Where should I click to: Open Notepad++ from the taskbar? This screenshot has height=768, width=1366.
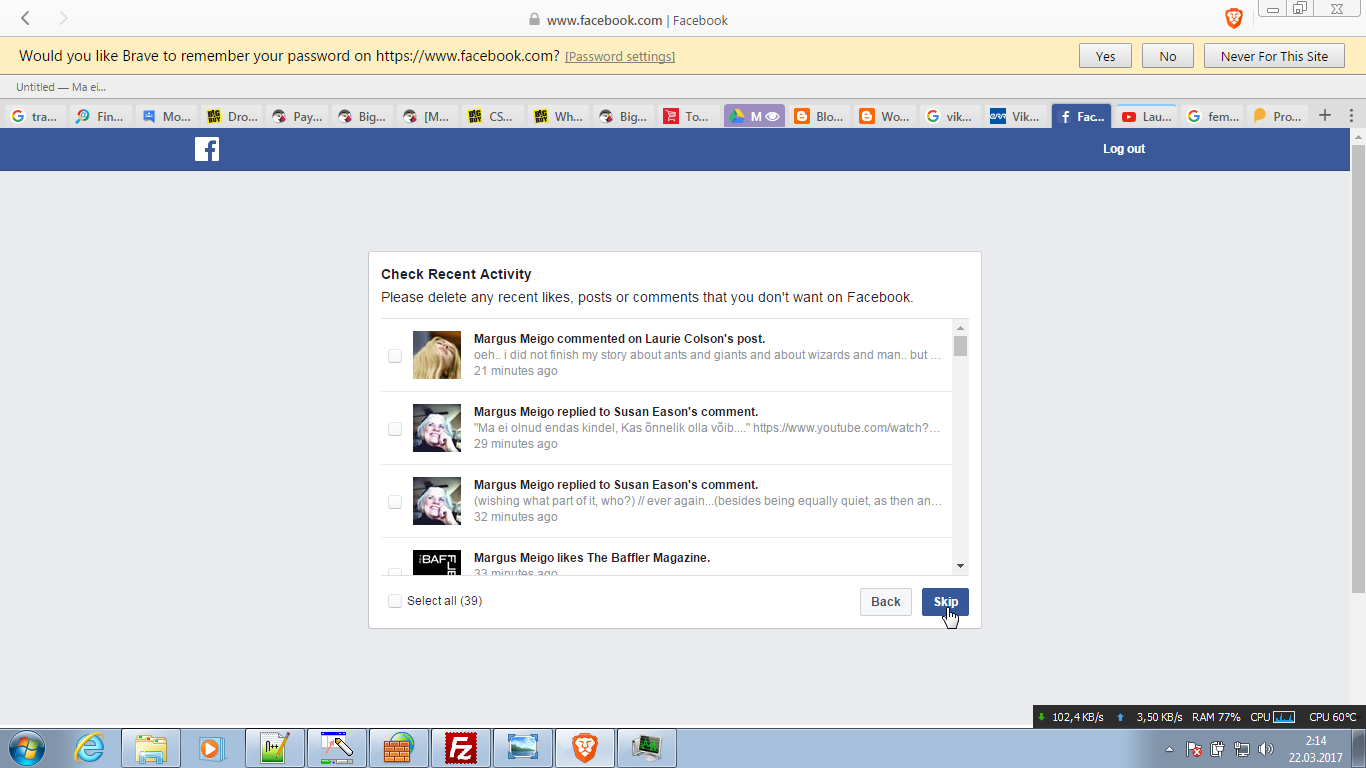pos(274,748)
